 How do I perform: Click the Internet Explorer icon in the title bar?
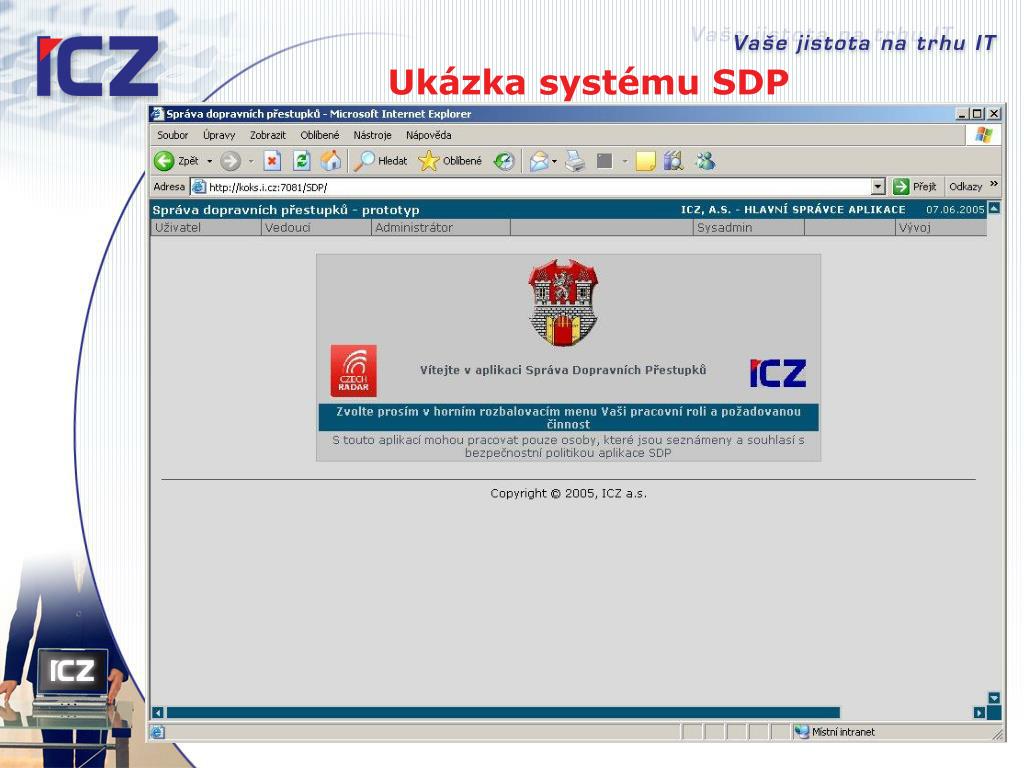pyautogui.click(x=157, y=114)
